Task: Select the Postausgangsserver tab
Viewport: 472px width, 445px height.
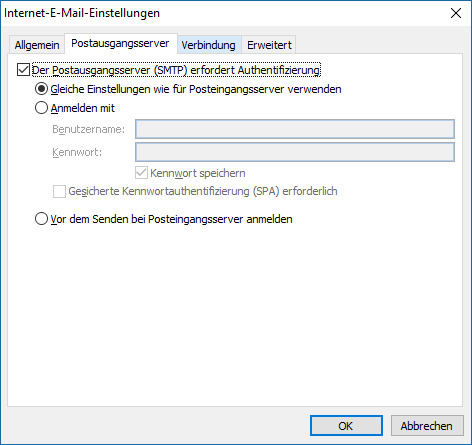Action: click(120, 43)
